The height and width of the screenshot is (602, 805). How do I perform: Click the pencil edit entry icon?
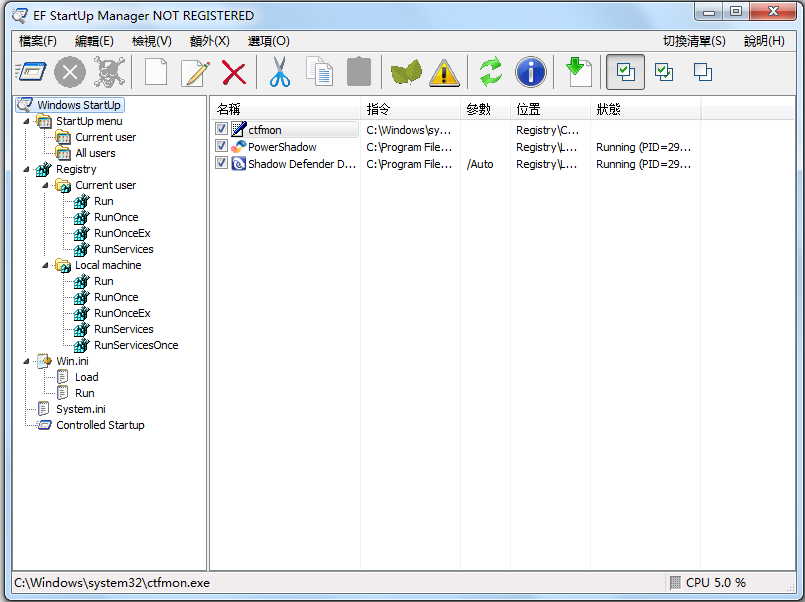click(x=195, y=72)
